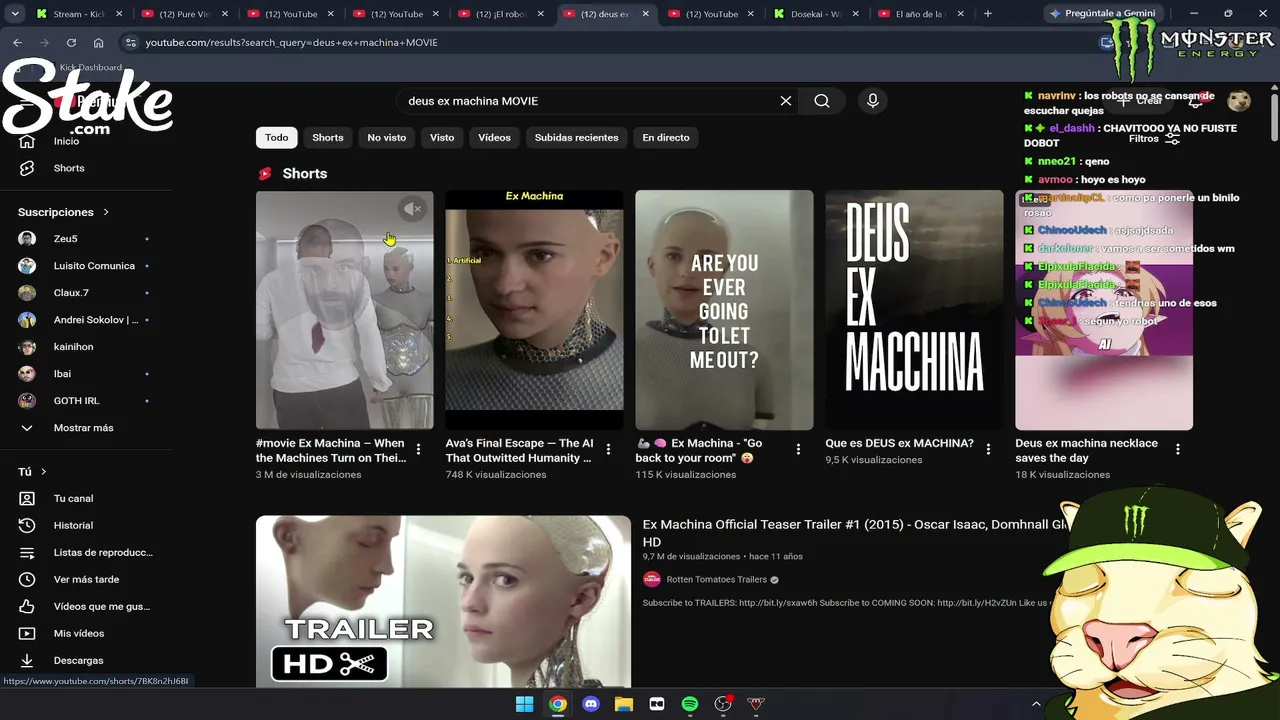
Task: Click the magnifier search button
Action: click(x=822, y=101)
